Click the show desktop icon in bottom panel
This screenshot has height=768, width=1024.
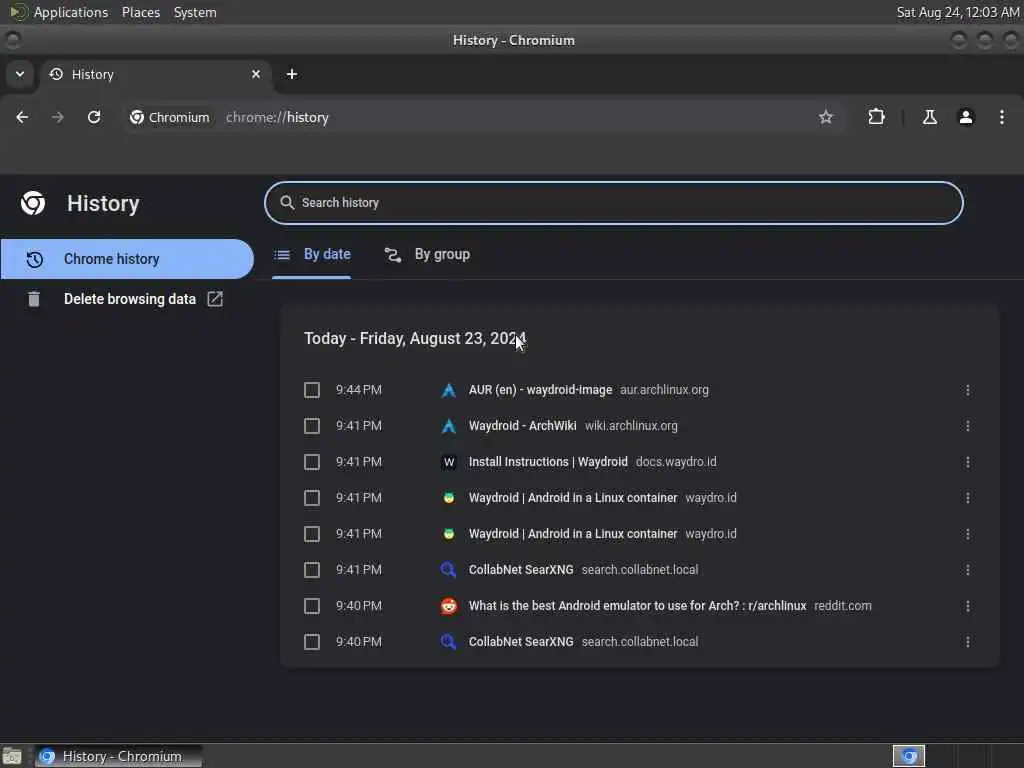12,756
